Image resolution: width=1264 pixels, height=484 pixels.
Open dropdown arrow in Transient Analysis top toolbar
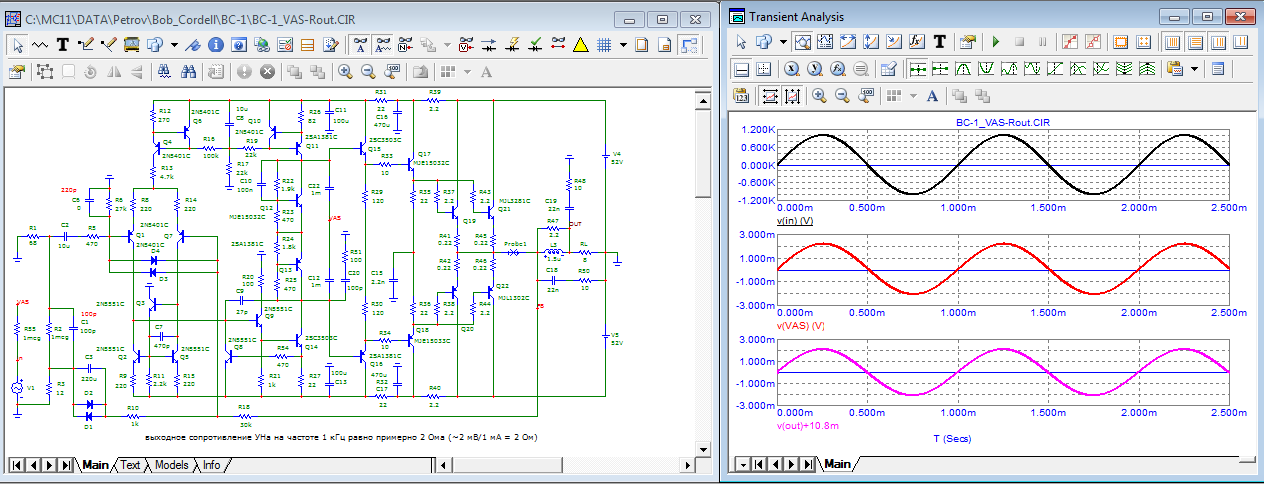(x=784, y=42)
